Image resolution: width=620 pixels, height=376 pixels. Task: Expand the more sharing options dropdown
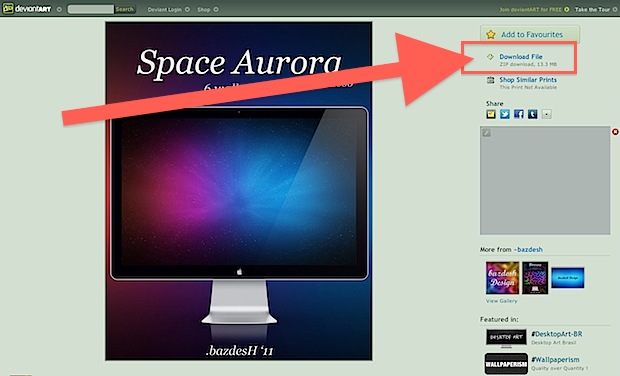pyautogui.click(x=546, y=114)
